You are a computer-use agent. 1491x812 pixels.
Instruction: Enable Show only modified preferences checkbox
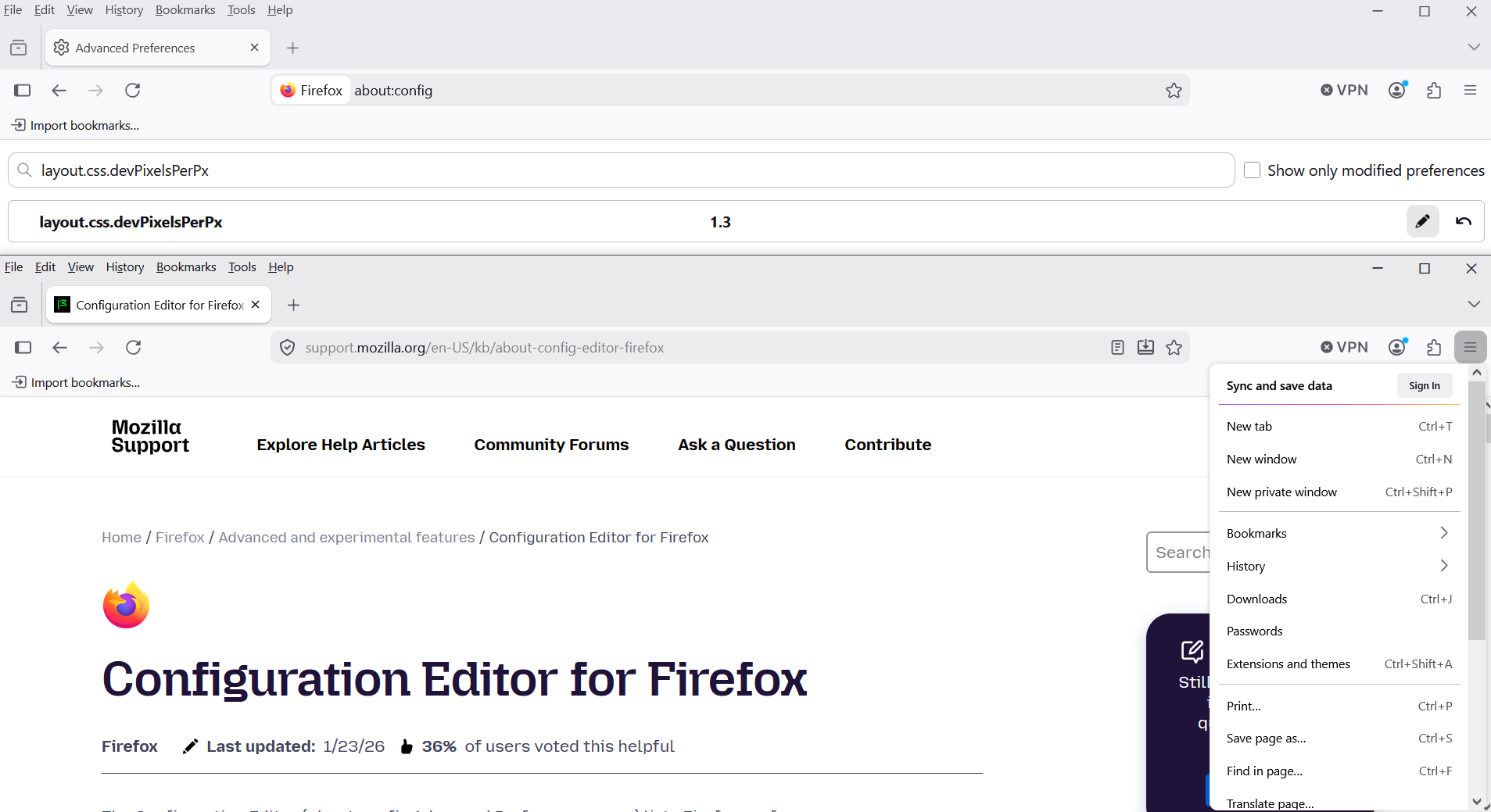tap(1252, 170)
